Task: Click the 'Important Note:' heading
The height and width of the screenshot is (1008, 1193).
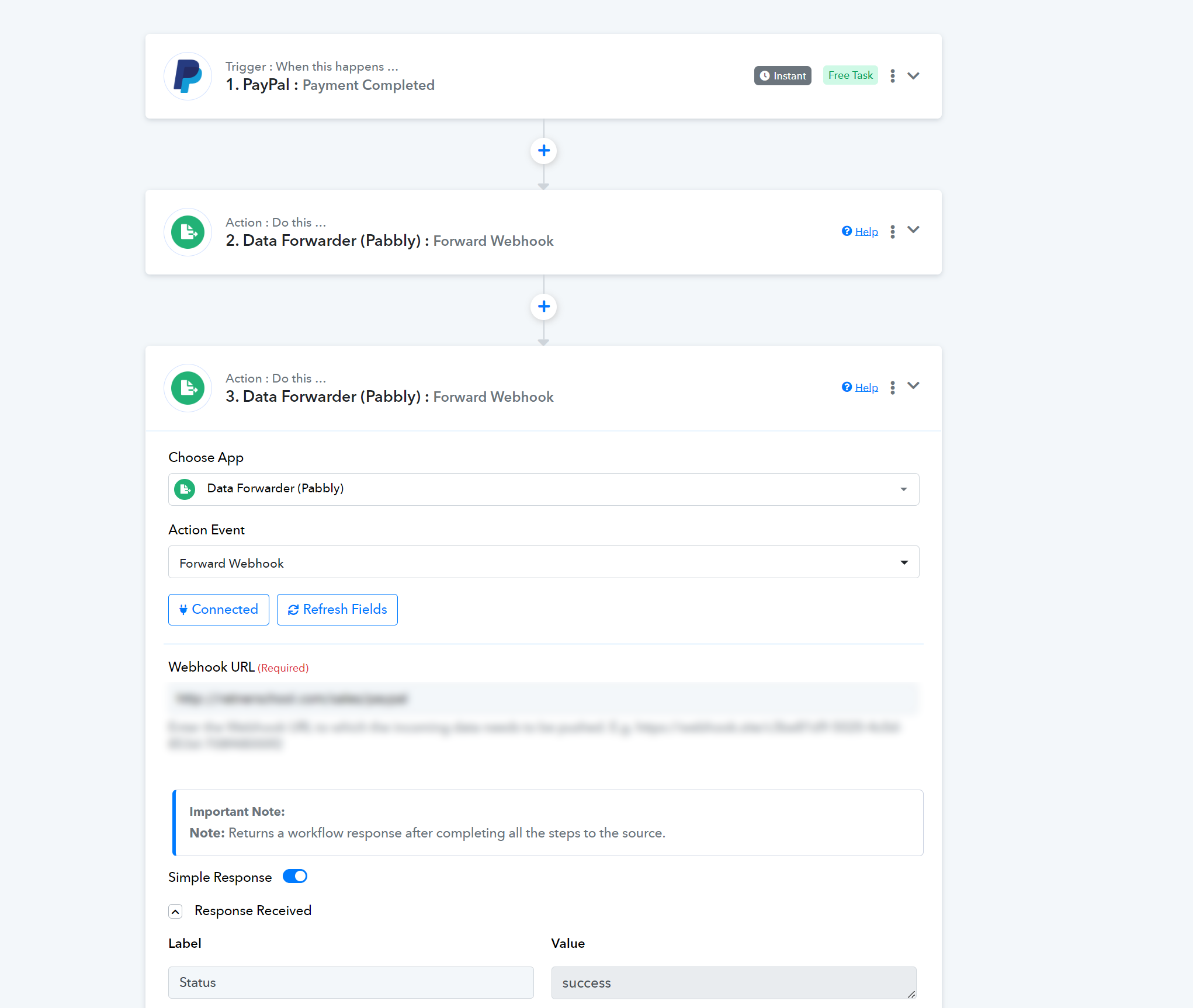Action: click(x=237, y=812)
